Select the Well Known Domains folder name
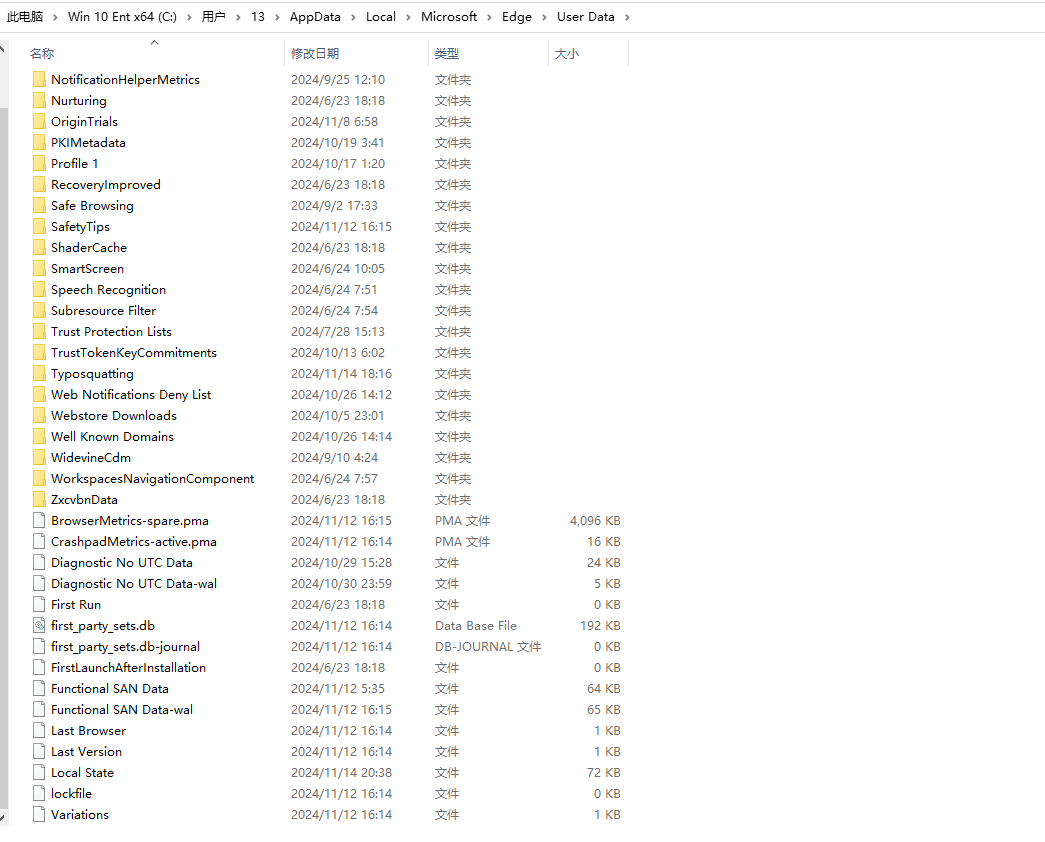This screenshot has height=842, width=1045. 113,437
